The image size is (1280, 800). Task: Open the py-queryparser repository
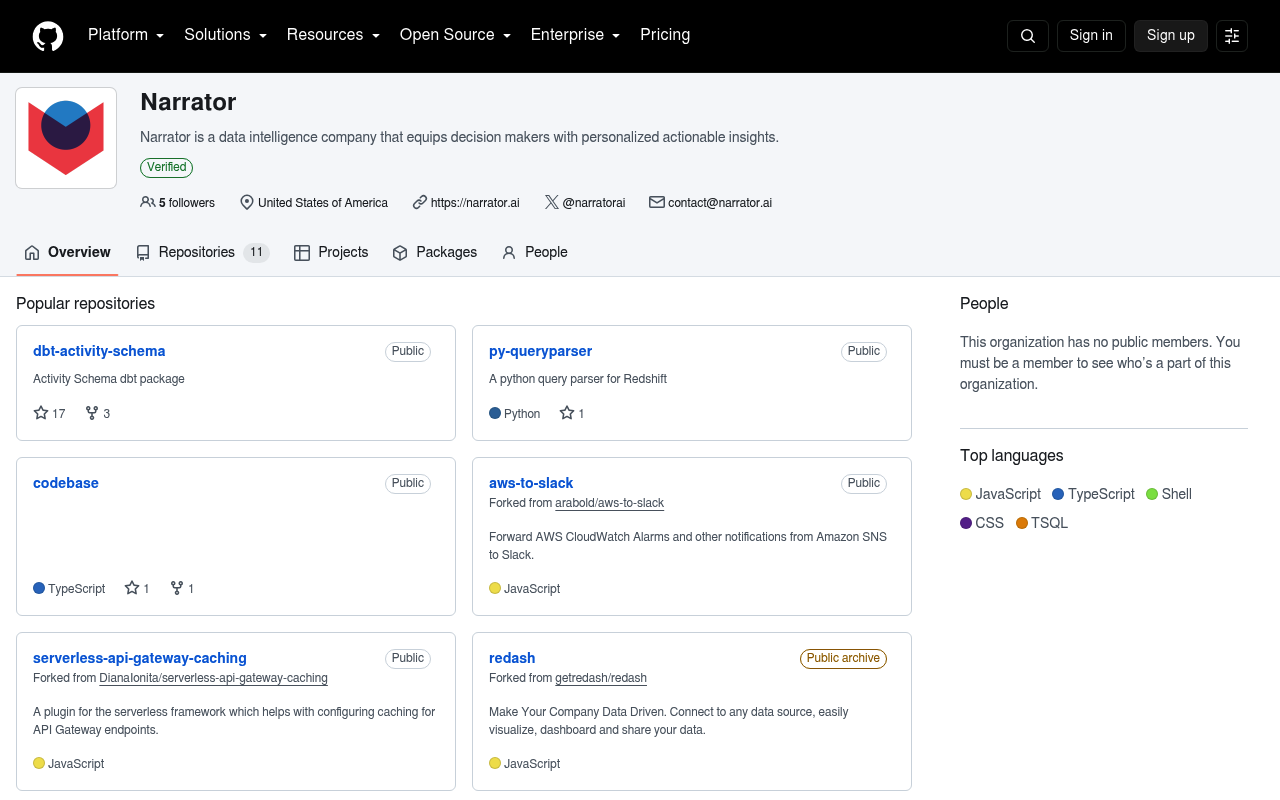coord(540,351)
